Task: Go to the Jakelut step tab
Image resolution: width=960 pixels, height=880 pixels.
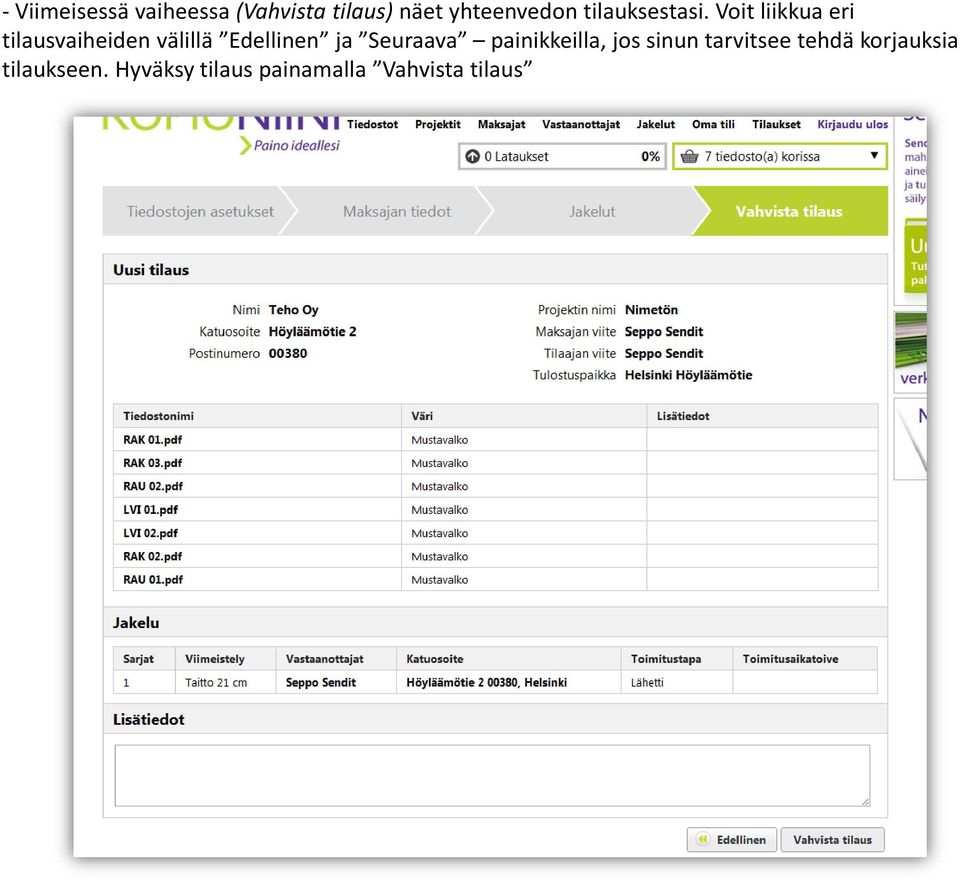Action: (x=592, y=211)
